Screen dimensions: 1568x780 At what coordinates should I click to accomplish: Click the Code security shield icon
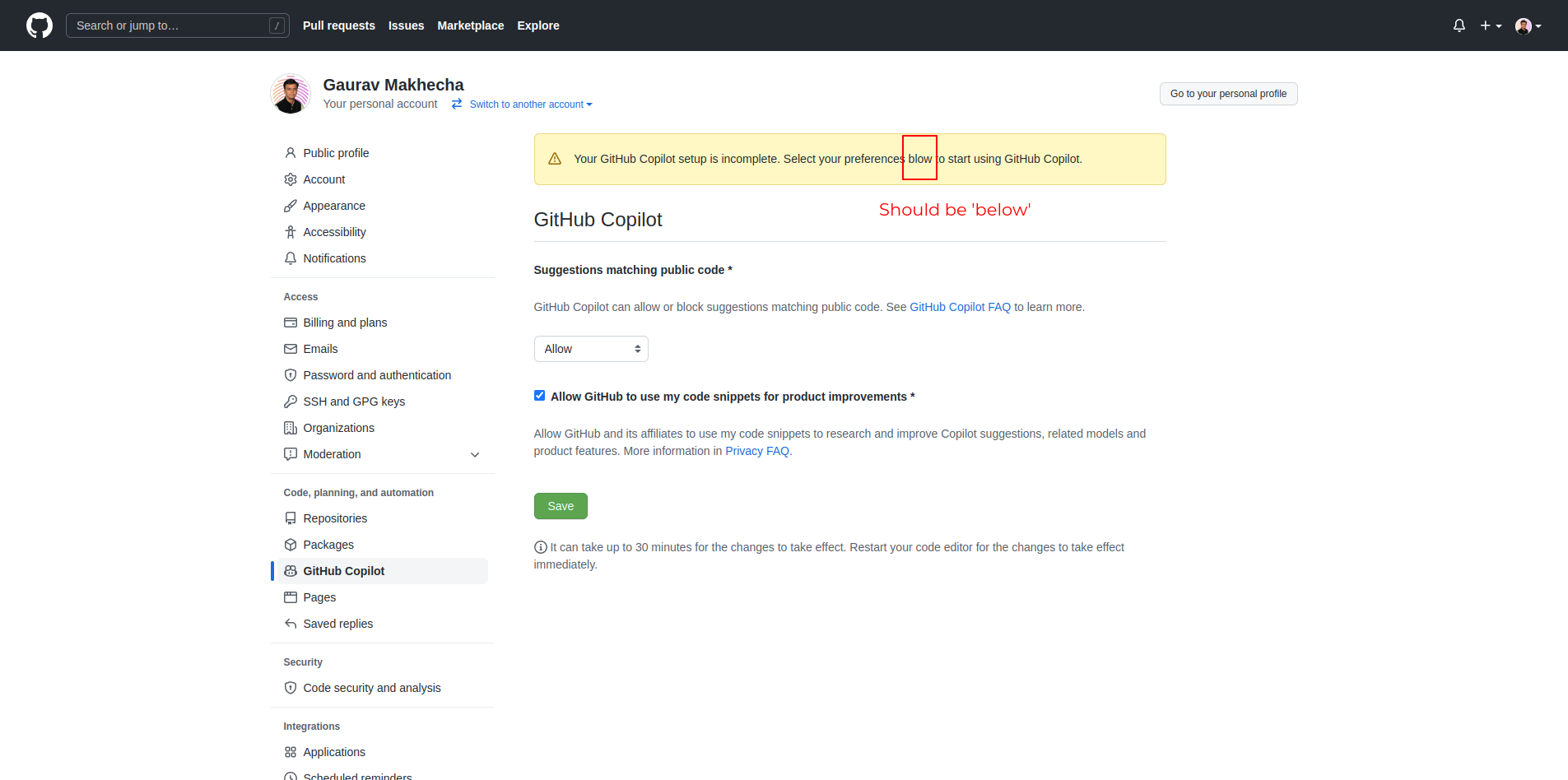pos(291,688)
